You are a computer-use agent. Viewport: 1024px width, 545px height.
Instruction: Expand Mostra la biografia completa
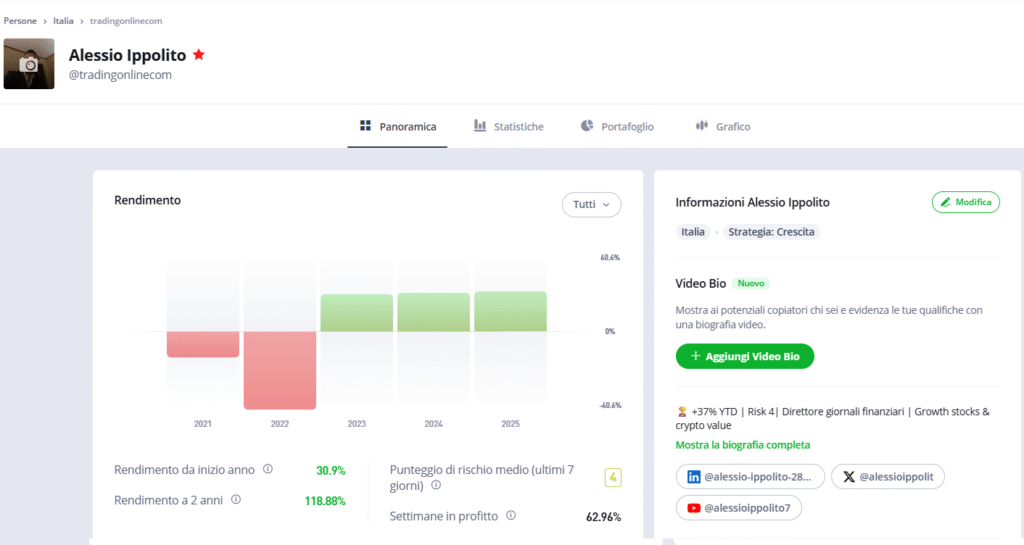click(x=742, y=445)
